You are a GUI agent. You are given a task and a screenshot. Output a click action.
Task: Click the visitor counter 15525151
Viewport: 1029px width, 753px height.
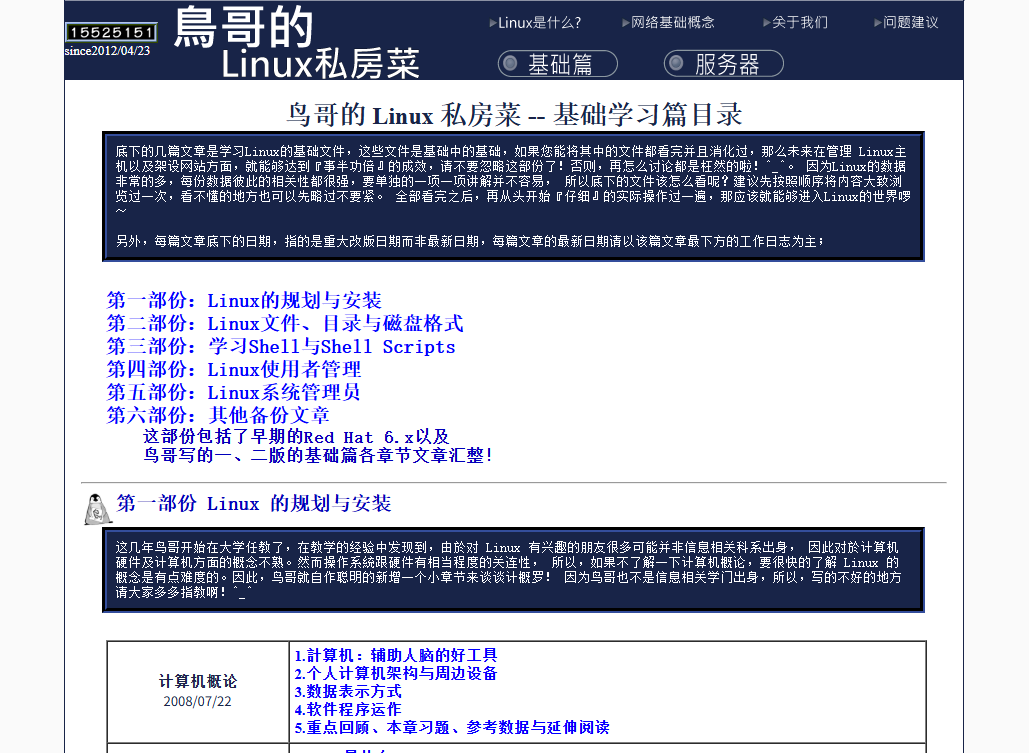click(112, 32)
